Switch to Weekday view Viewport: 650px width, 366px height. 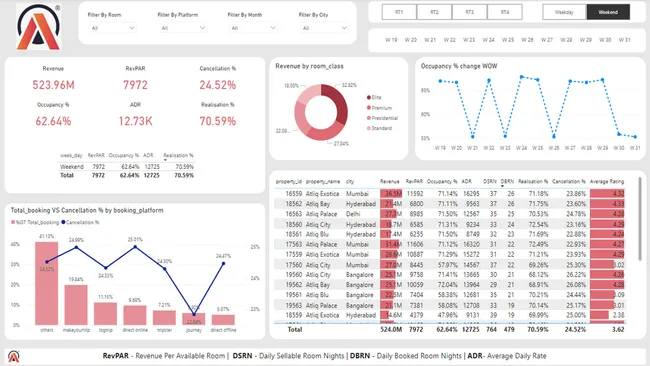point(564,12)
